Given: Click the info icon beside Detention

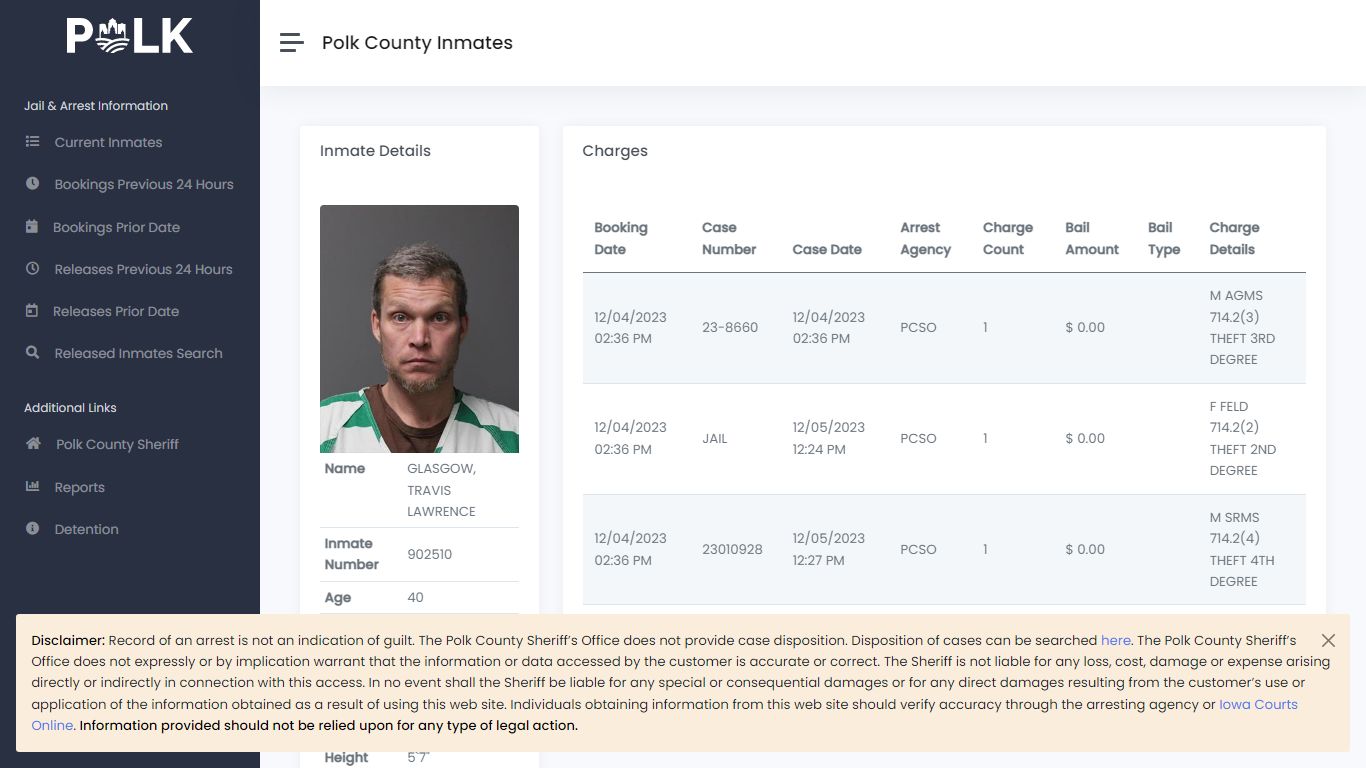Looking at the screenshot, I should [x=33, y=529].
